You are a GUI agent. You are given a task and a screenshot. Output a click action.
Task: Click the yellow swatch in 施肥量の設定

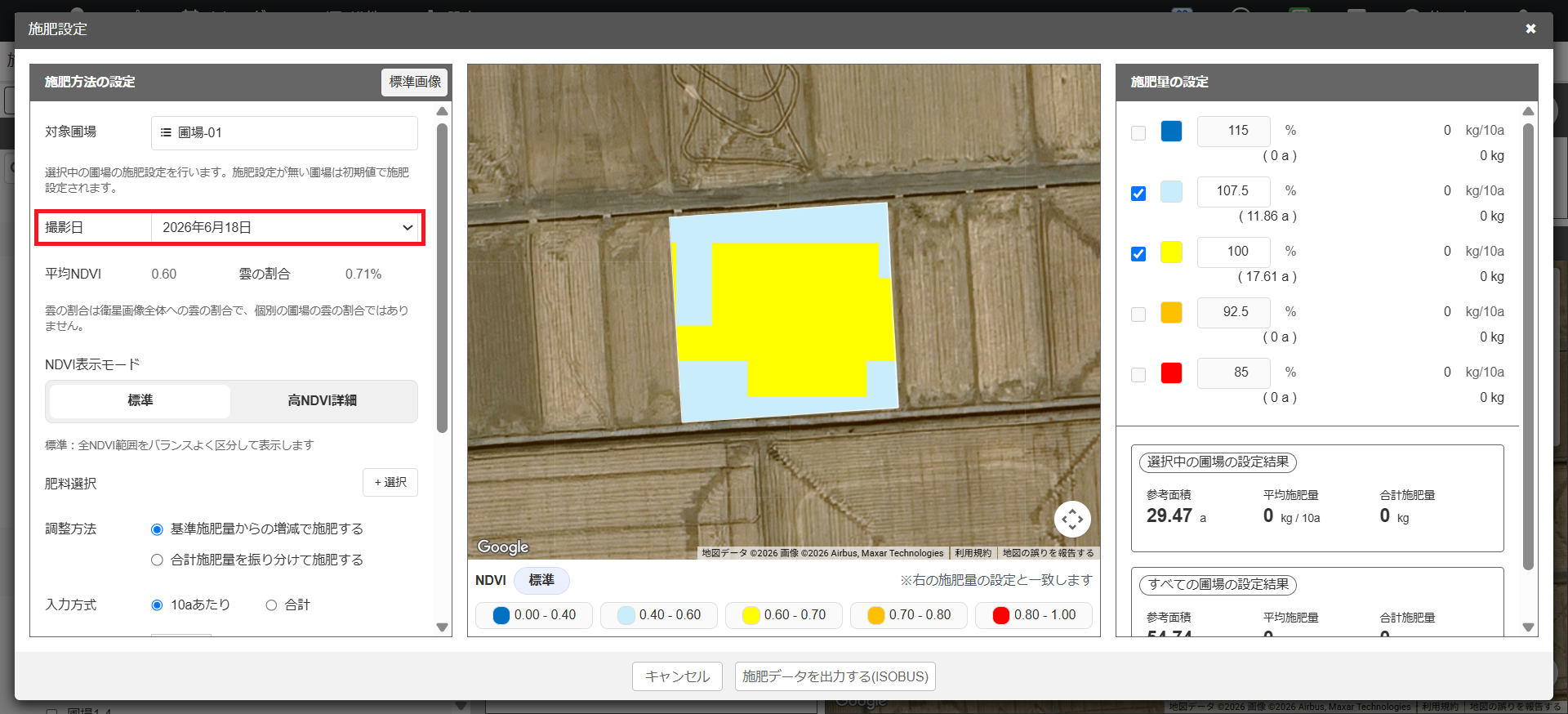click(1171, 252)
